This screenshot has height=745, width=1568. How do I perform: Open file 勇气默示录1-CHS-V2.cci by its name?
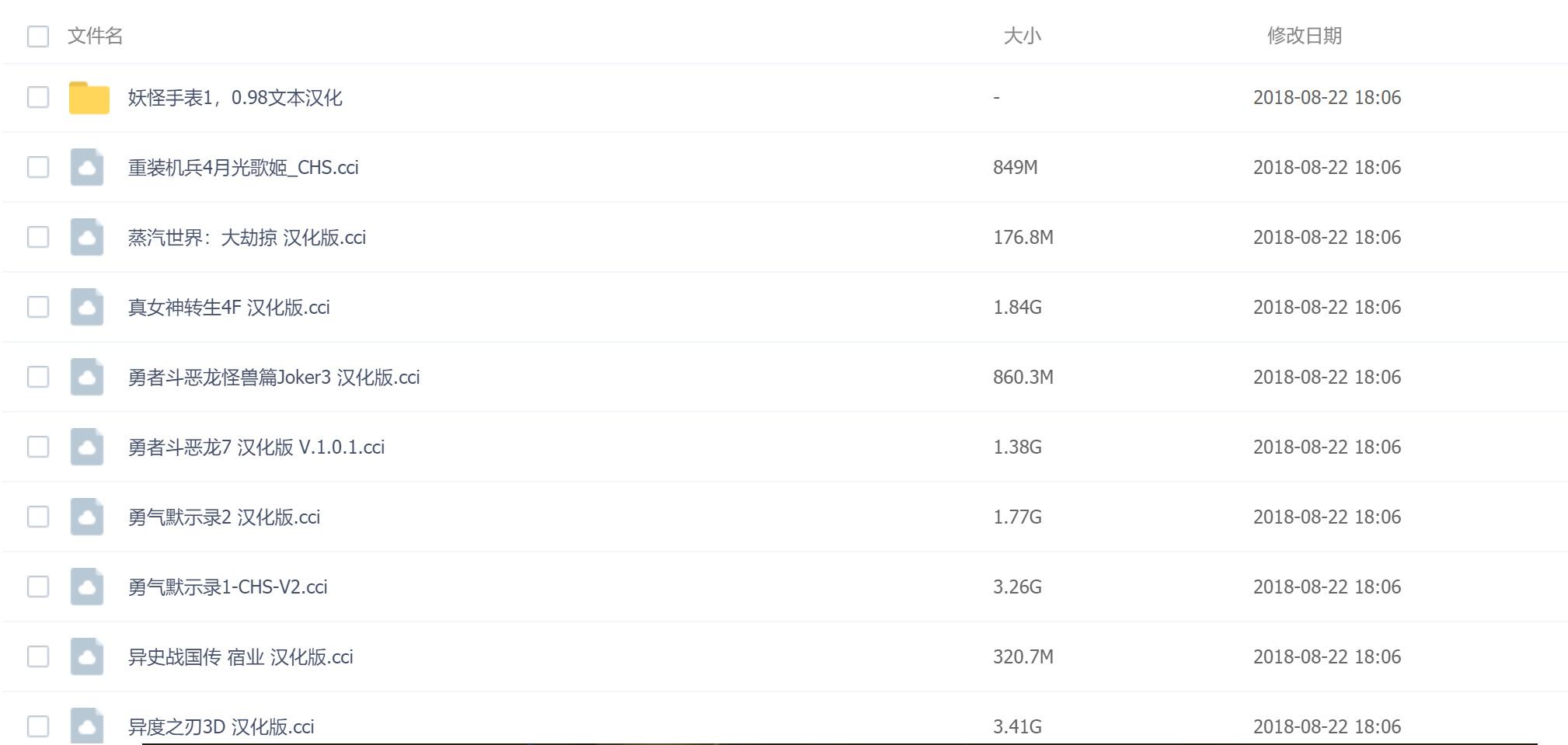[228, 587]
